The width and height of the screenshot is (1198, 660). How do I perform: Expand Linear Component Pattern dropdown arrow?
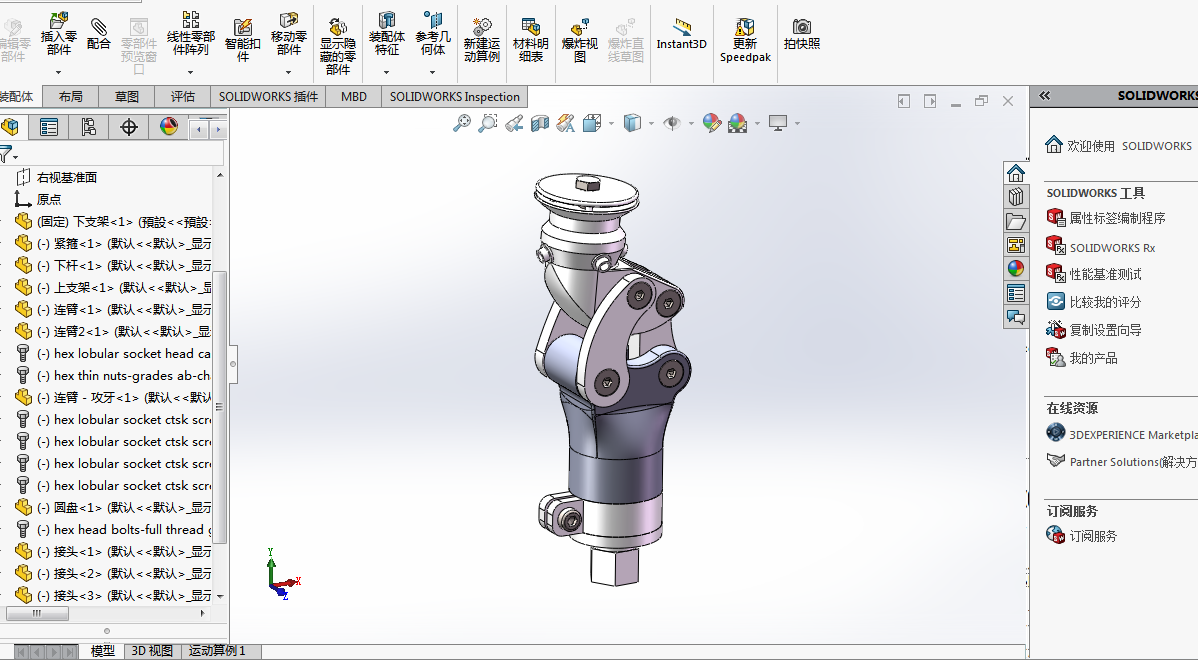pyautogui.click(x=190, y=73)
